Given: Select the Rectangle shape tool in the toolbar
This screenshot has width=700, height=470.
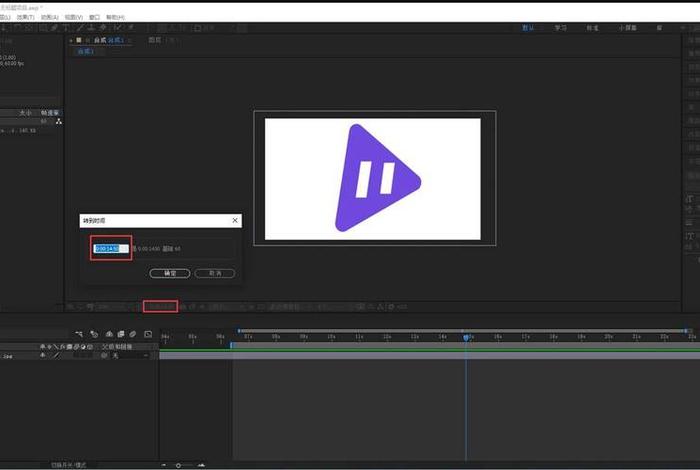Looking at the screenshot, I should [x=43, y=28].
